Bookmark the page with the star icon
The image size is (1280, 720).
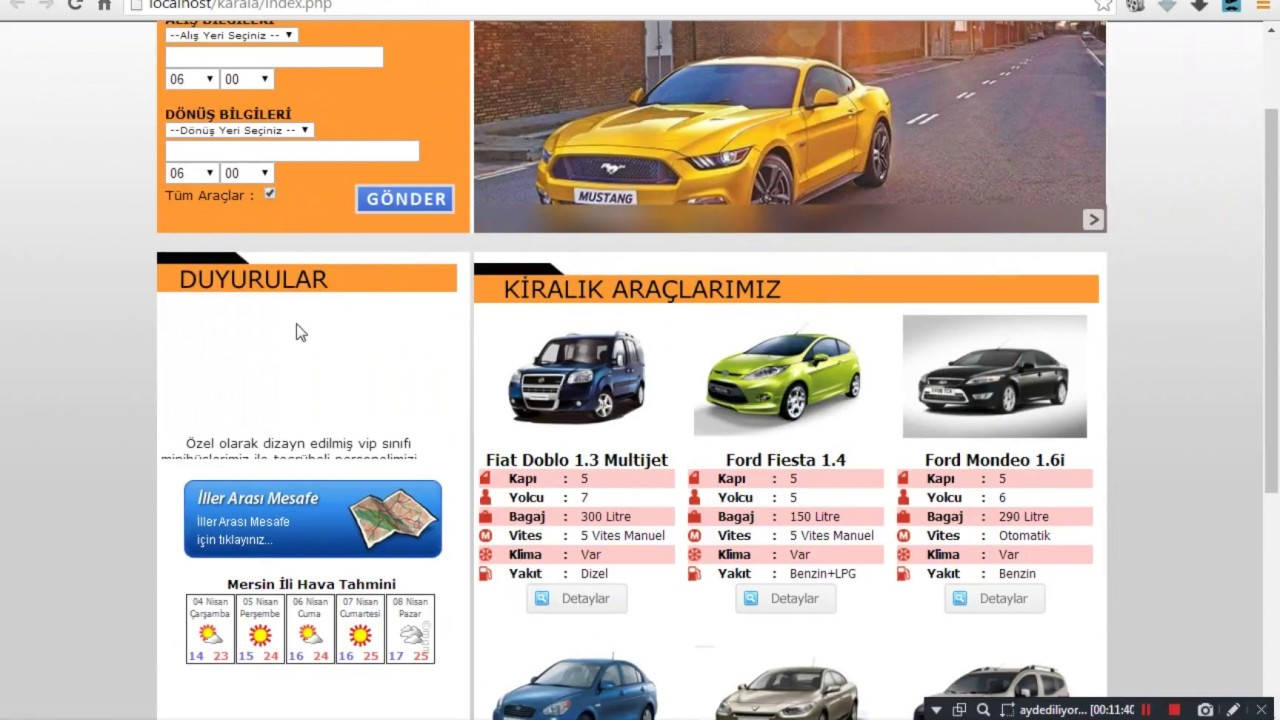(x=1102, y=5)
